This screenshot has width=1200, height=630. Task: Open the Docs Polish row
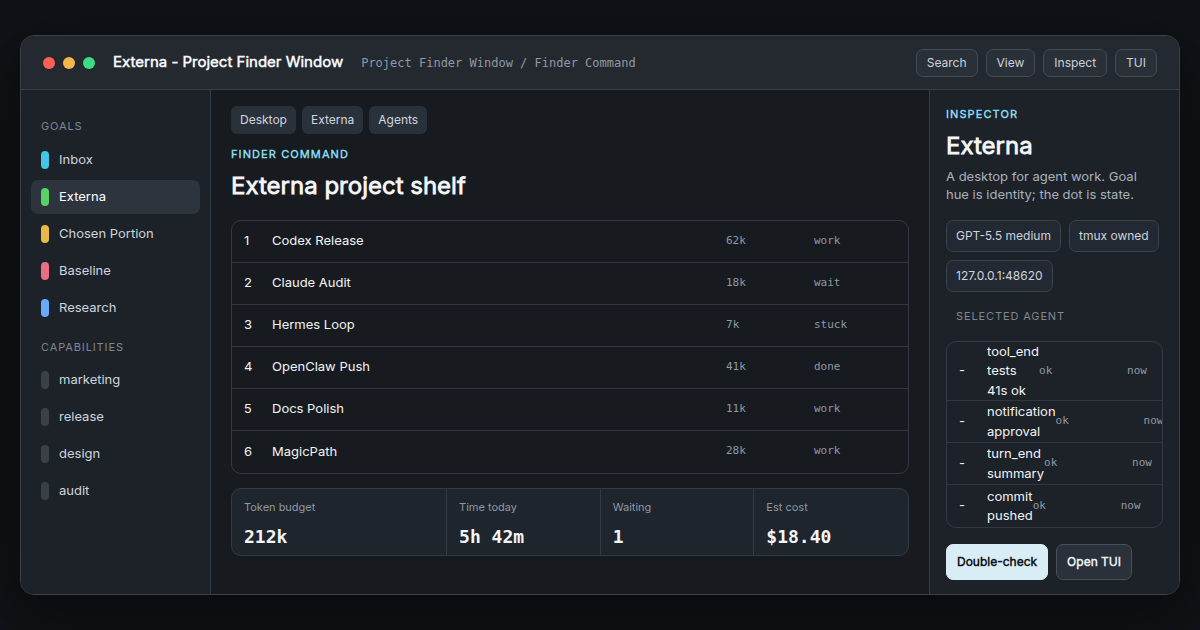pyautogui.click(x=570, y=409)
